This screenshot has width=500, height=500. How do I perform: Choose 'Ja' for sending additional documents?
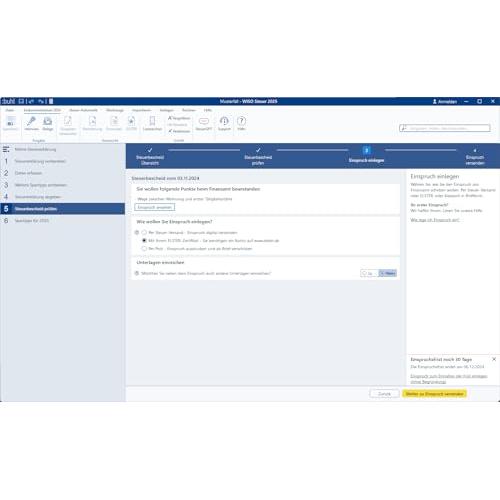pyautogui.click(x=369, y=273)
